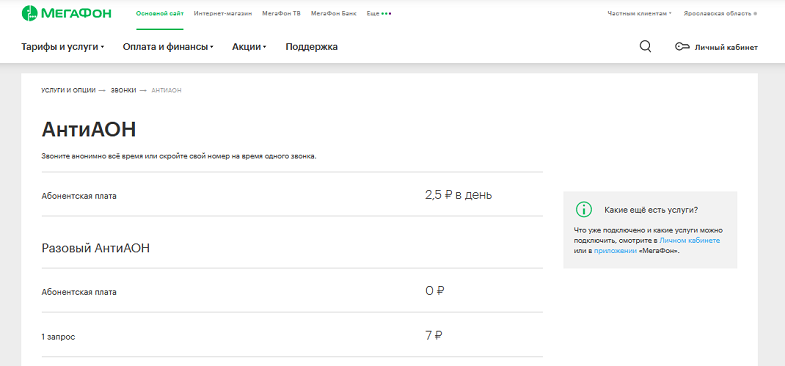The width and height of the screenshot is (785, 366).
Task: Expand the Оплата и финансы menu
Action: (168, 47)
